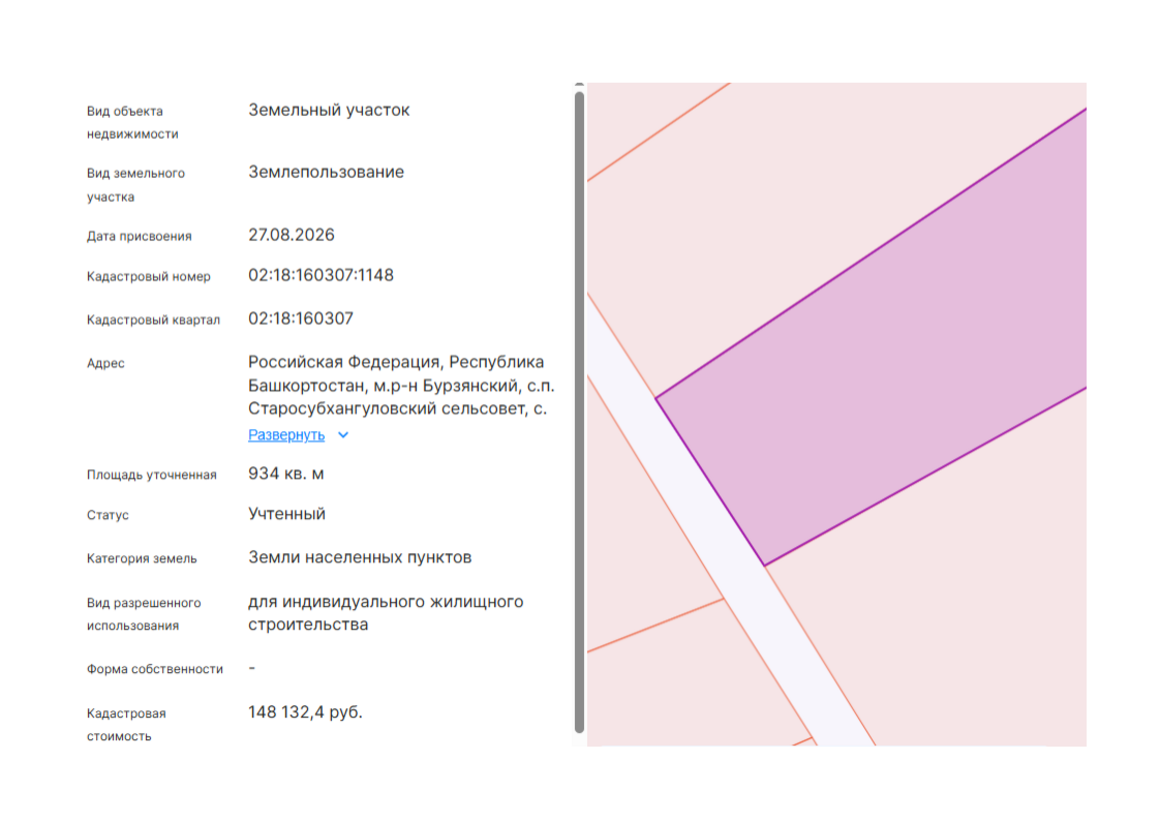Click the Форма собственности label
Screen dimensions: 1160x820
[155, 669]
